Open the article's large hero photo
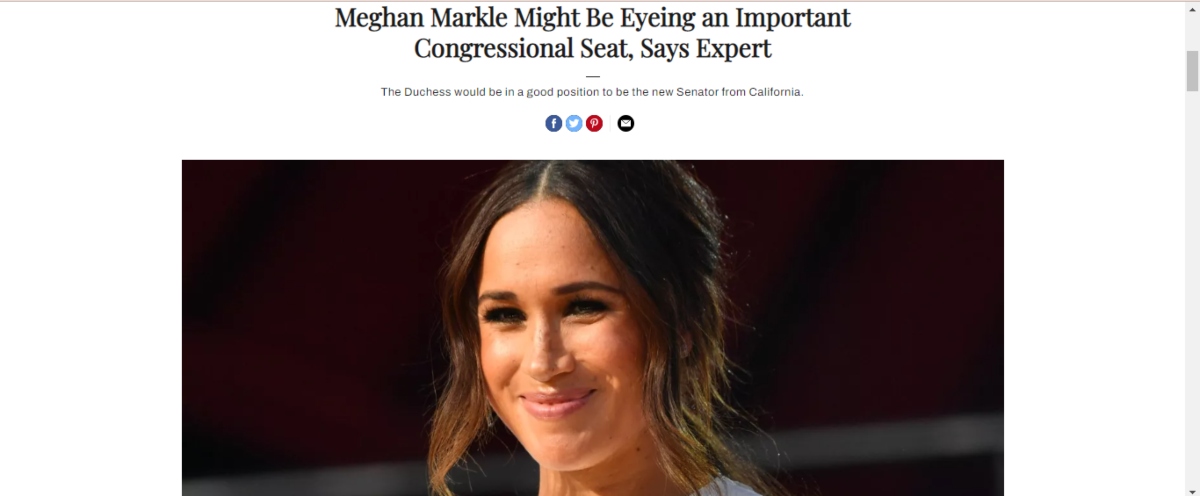 (x=592, y=328)
